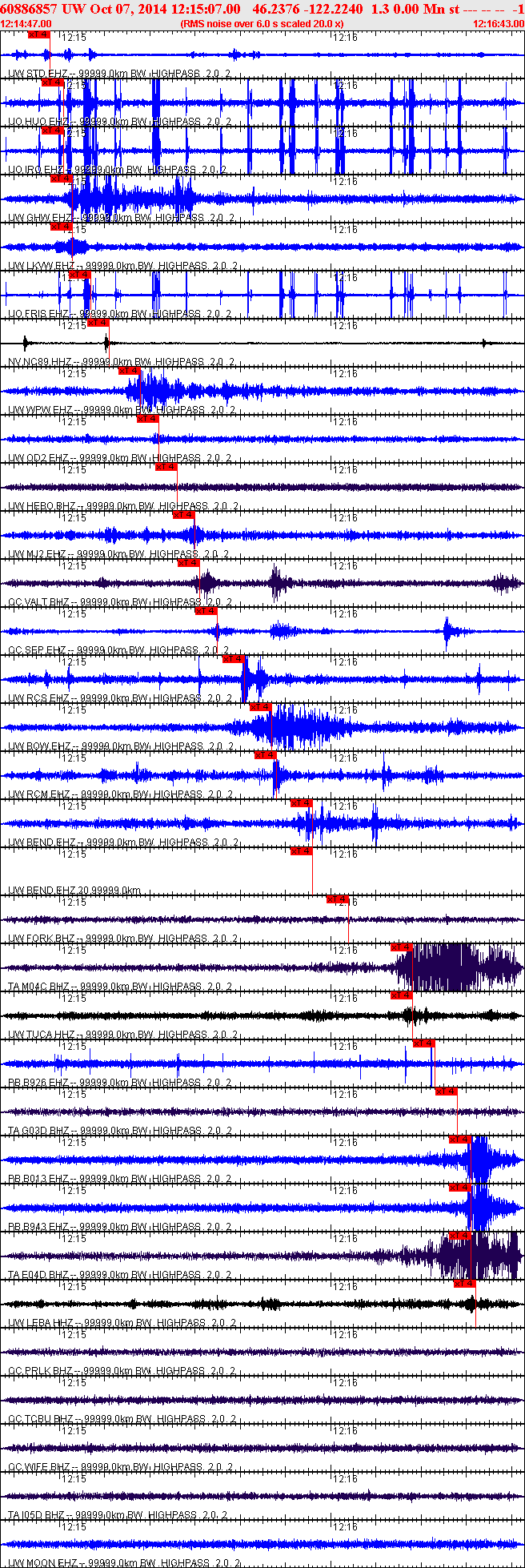The width and height of the screenshot is (525, 1568).
Task: Click the red pick flag on TA M04C trace
Action: tap(401, 947)
